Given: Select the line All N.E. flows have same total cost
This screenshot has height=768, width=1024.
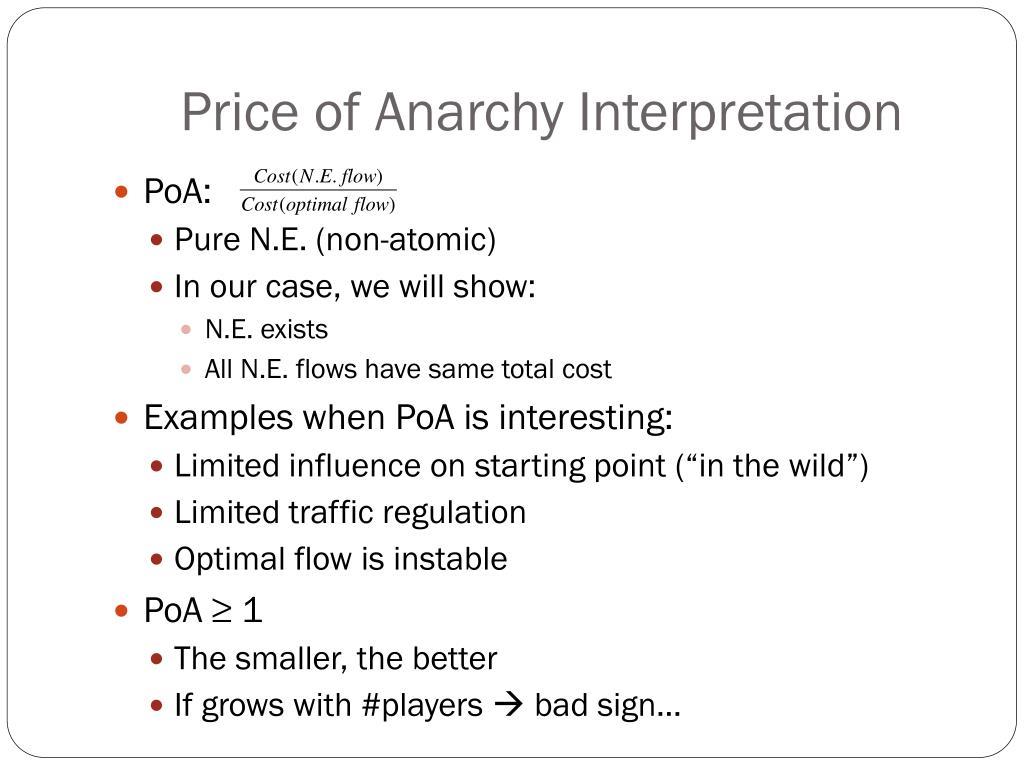Looking at the screenshot, I should [x=408, y=369].
